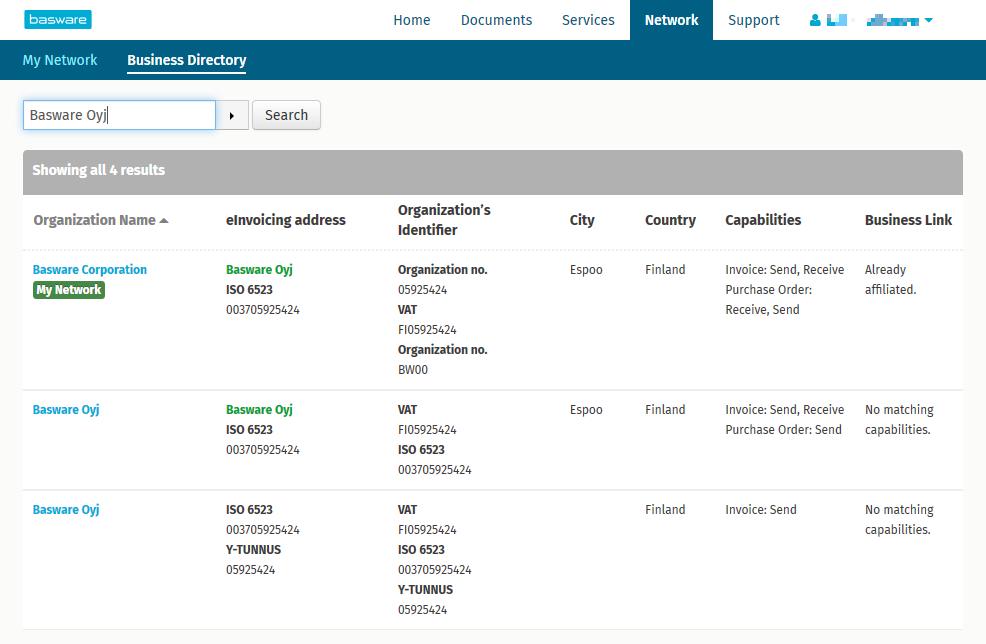The height and width of the screenshot is (644, 986).
Task: Open Basware Oyj link with Y-TUNNUS address
Action: click(x=66, y=509)
